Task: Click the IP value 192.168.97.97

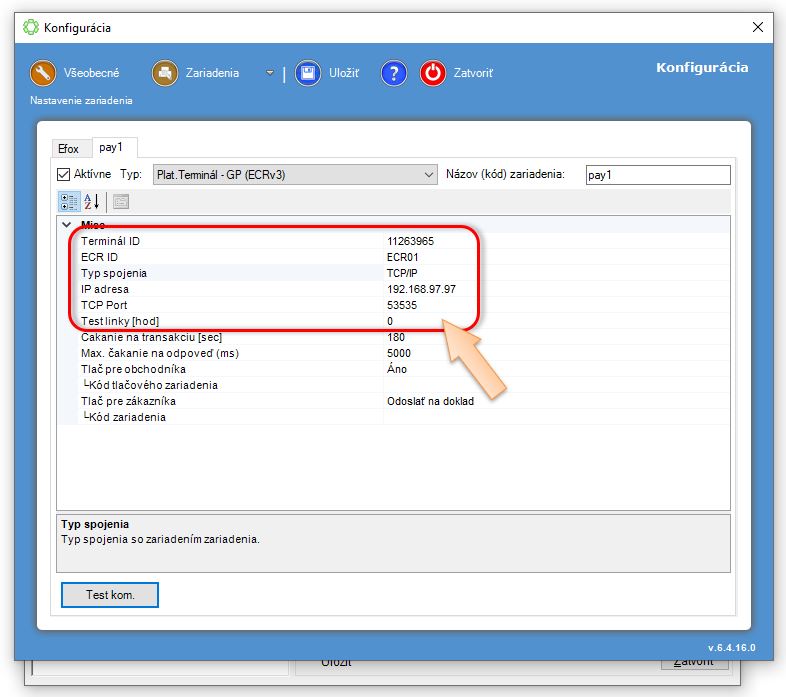Action: (422, 289)
